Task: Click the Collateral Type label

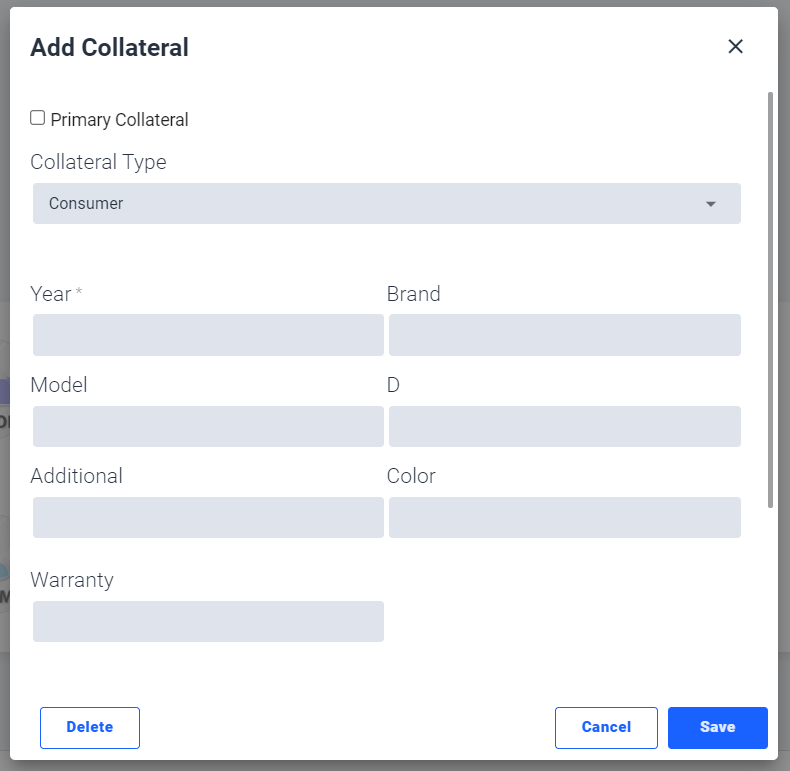Action: click(98, 162)
